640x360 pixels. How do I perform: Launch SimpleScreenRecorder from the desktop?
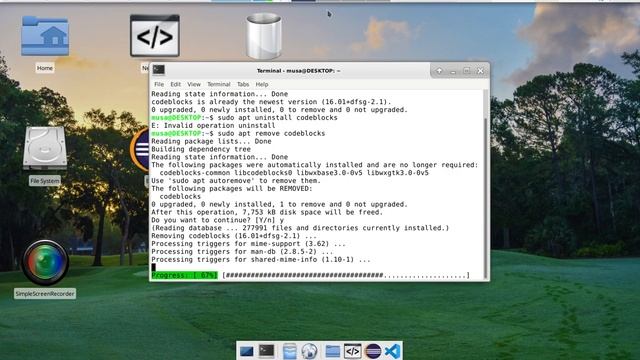click(x=45, y=262)
